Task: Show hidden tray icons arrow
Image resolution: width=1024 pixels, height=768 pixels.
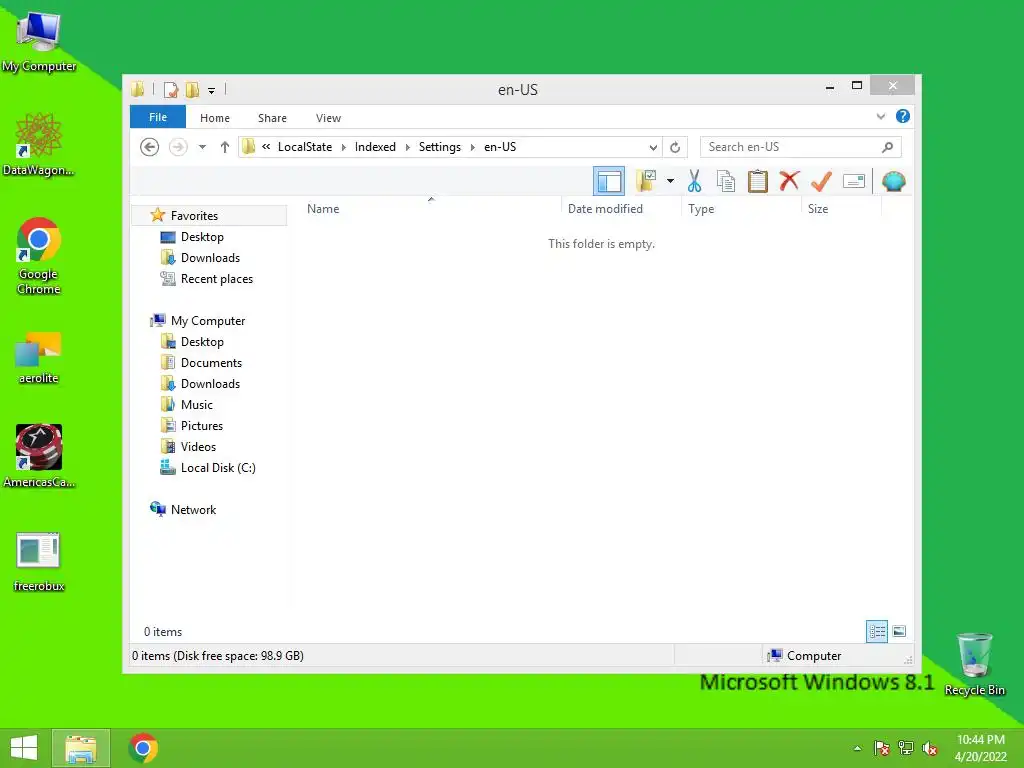Action: (x=857, y=748)
